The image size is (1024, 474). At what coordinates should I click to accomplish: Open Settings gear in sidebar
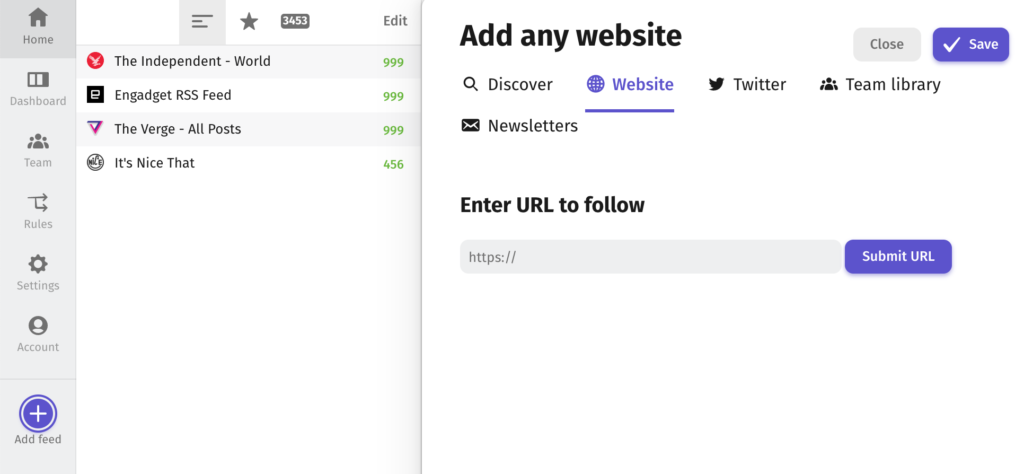point(38,273)
